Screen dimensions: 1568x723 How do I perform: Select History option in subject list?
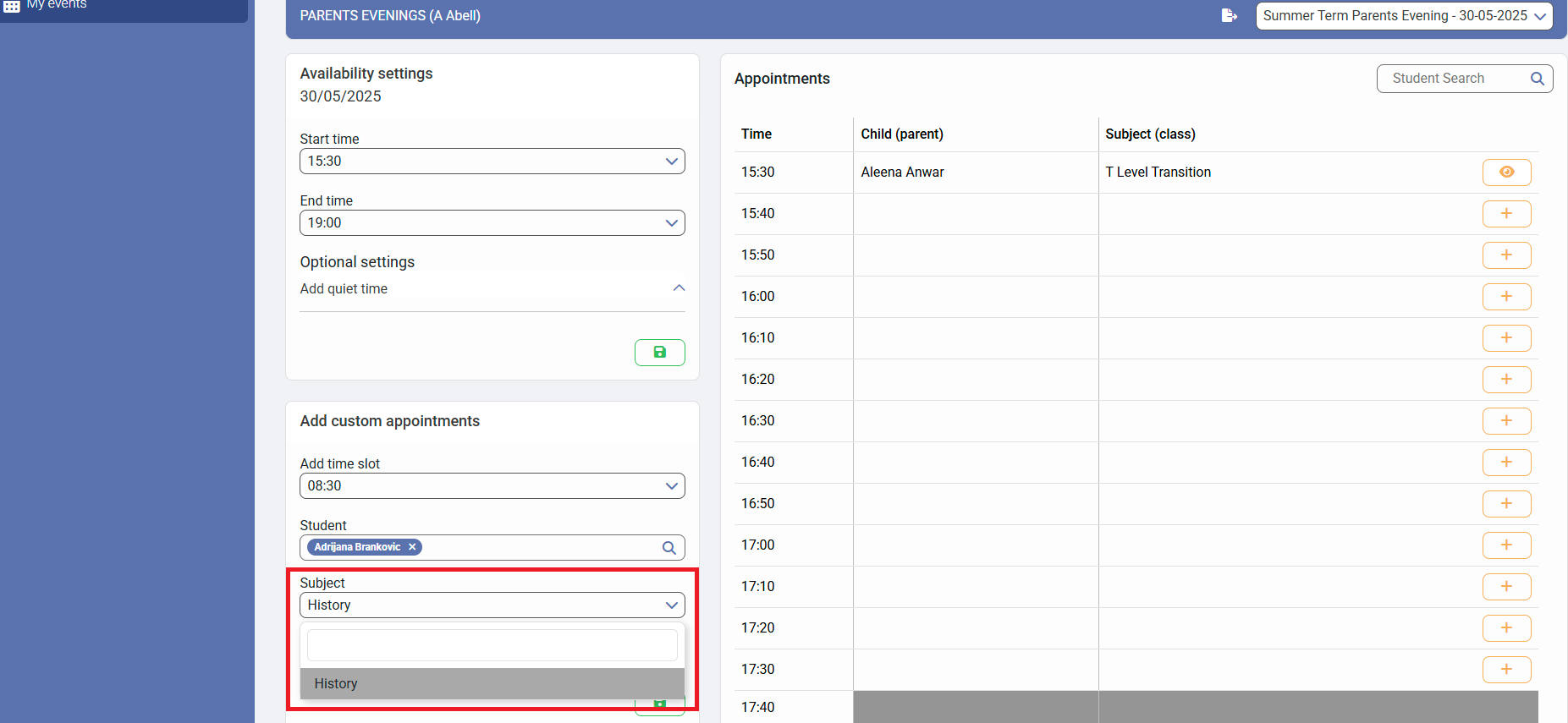point(492,684)
